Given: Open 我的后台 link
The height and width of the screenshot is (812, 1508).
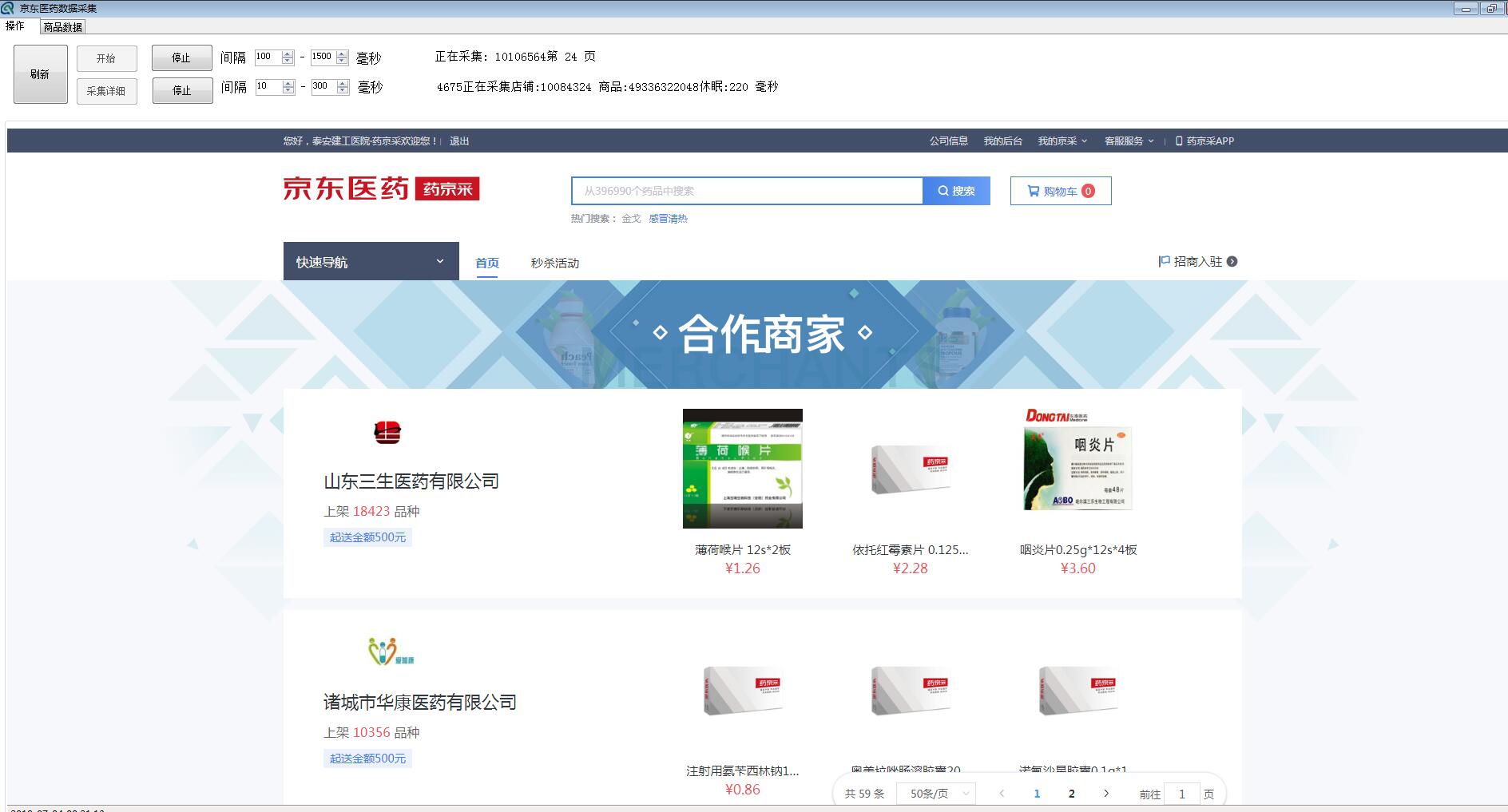Looking at the screenshot, I should coord(1003,141).
